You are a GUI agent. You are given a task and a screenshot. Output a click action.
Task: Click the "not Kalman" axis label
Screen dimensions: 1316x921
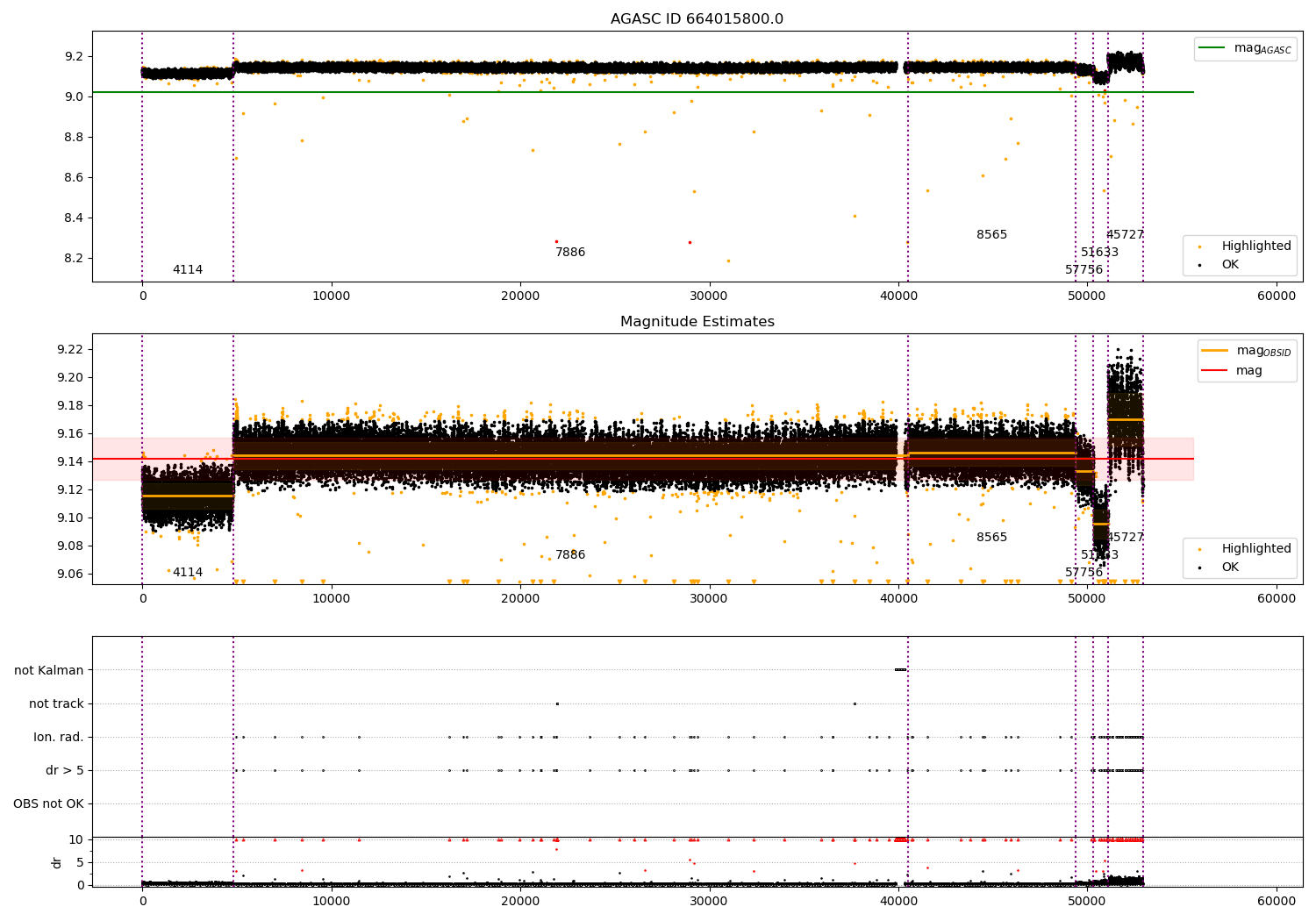tap(49, 670)
